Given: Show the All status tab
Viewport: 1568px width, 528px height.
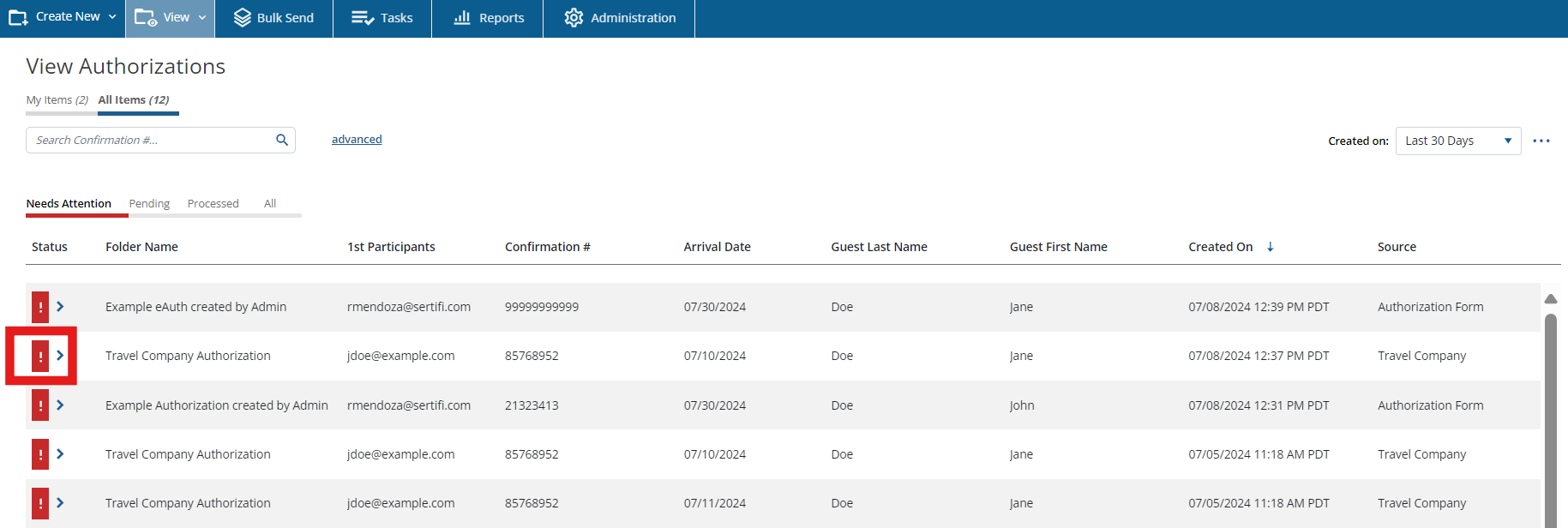Looking at the screenshot, I should (x=270, y=204).
